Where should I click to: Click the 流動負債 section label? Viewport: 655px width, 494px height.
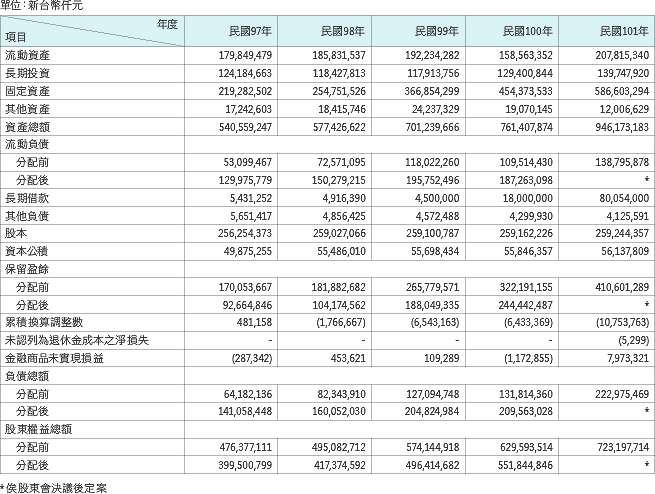(x=27, y=144)
